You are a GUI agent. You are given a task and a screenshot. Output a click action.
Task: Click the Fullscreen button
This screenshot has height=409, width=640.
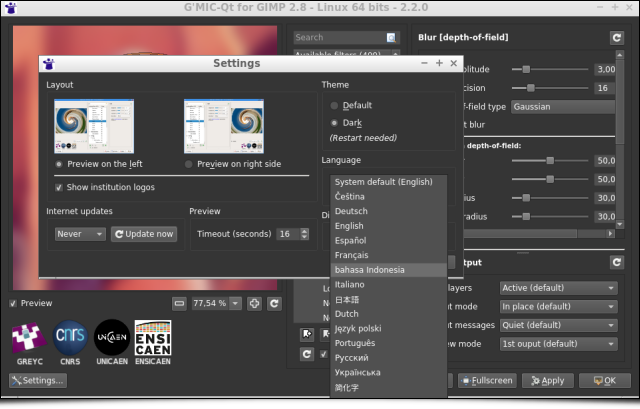point(487,380)
